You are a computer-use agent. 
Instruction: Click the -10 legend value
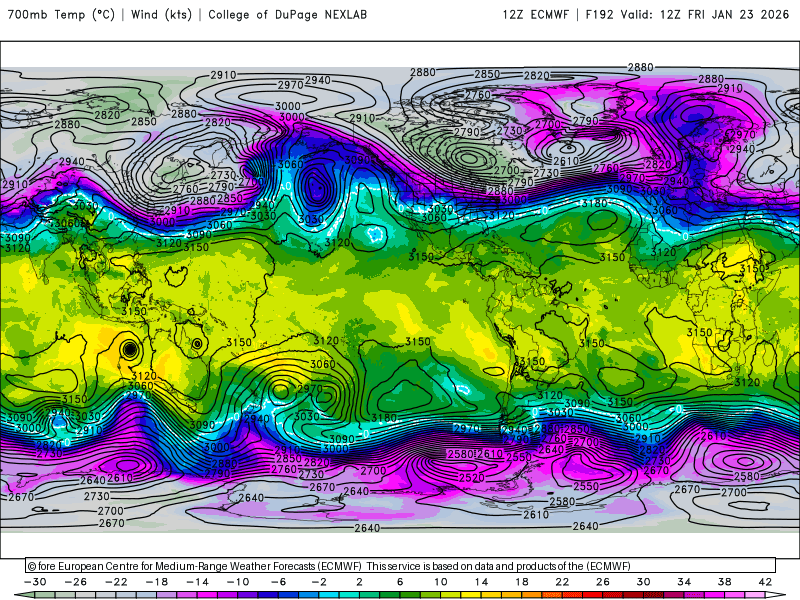[x=238, y=582]
